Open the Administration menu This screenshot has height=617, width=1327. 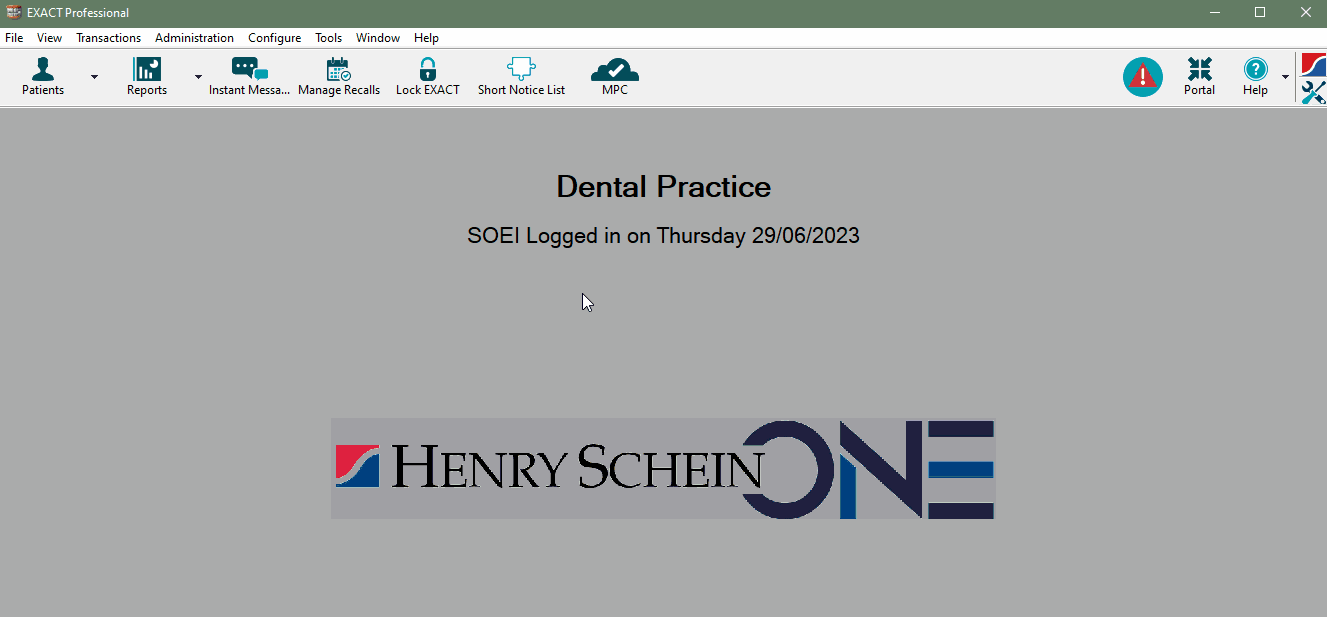[x=194, y=38]
